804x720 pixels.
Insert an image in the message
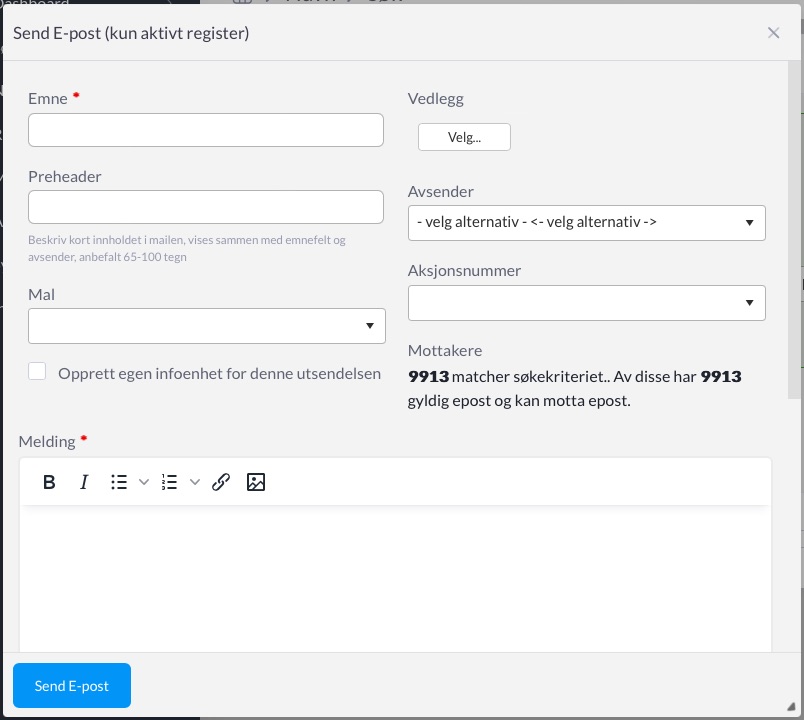tap(256, 482)
